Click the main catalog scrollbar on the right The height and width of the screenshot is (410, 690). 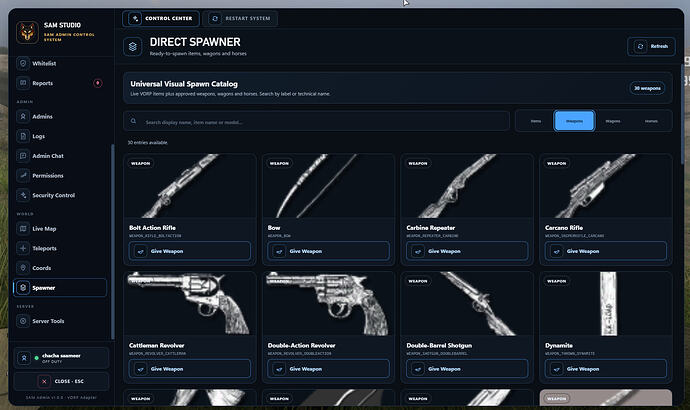tap(683, 114)
